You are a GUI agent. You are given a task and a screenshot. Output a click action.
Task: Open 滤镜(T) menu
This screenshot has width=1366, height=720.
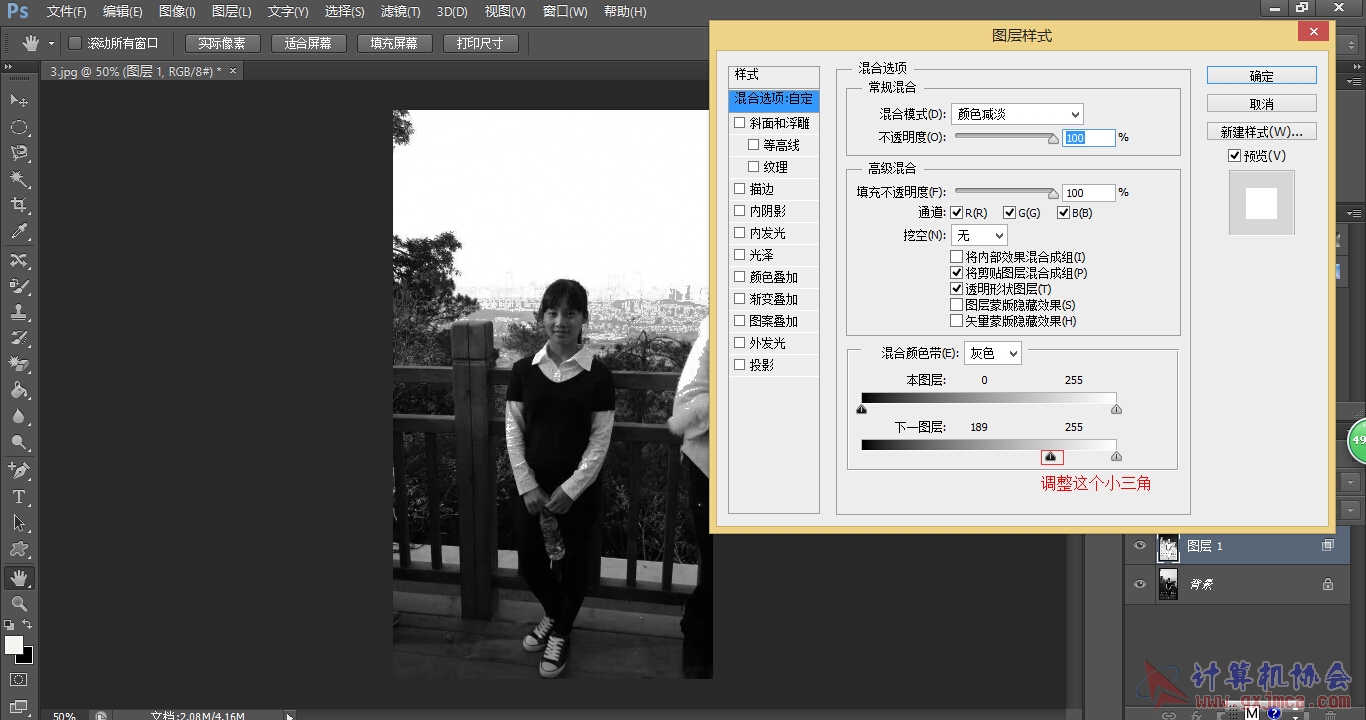401,12
